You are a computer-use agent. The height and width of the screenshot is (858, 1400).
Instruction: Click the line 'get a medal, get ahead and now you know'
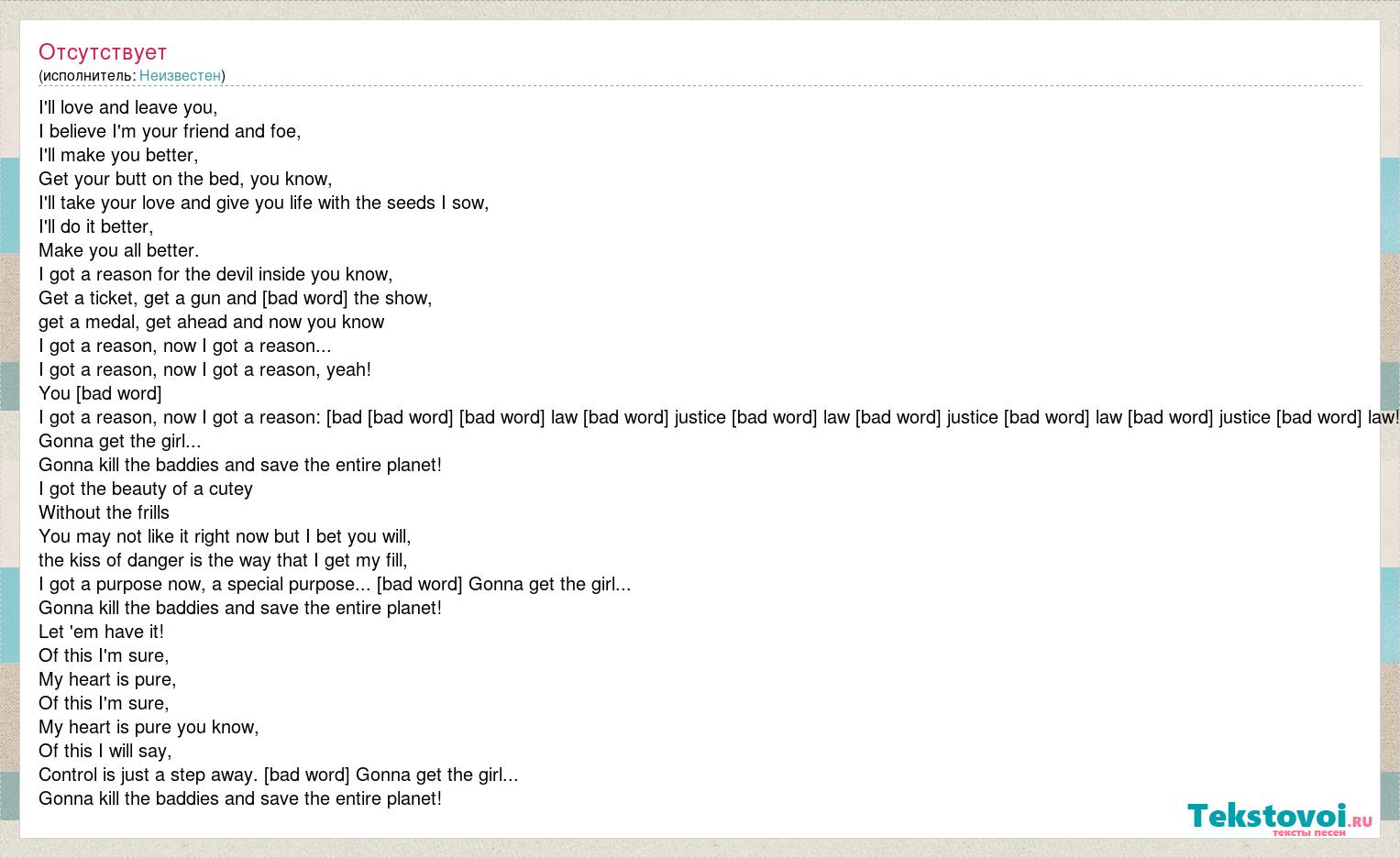pyautogui.click(x=212, y=322)
